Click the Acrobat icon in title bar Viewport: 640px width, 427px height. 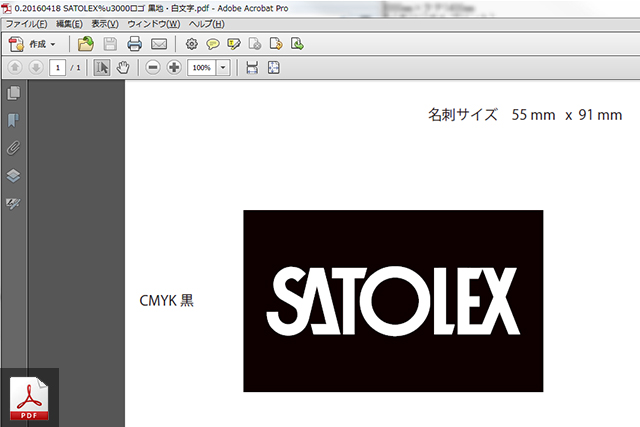point(7,8)
